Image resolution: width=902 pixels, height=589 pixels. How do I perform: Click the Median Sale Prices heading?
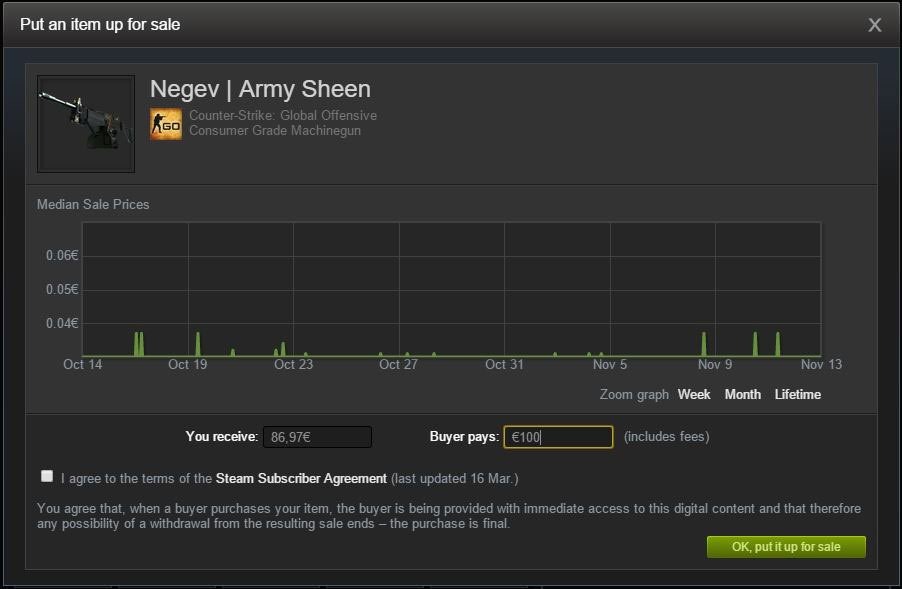93,204
